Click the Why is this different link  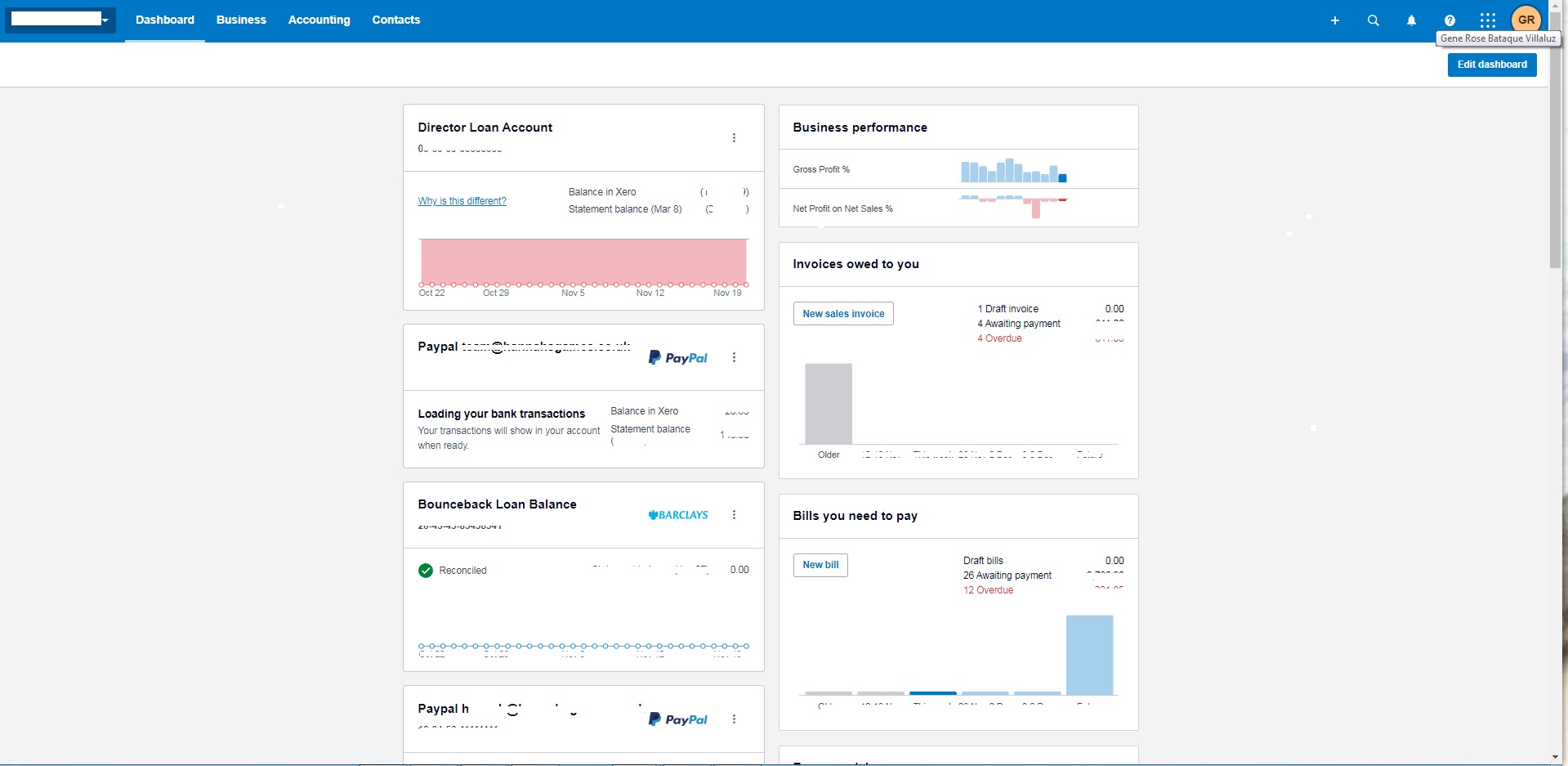pos(462,201)
